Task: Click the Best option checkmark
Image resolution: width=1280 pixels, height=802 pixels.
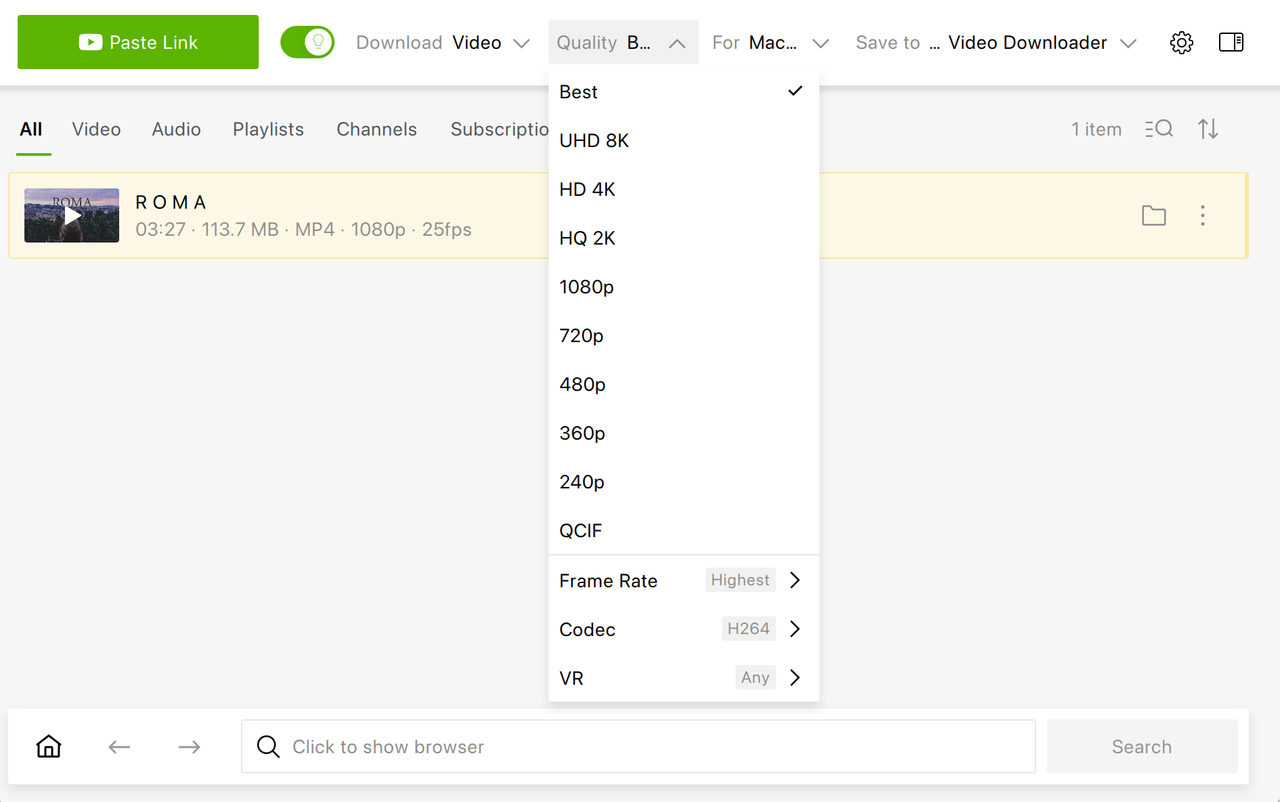Action: pyautogui.click(x=795, y=91)
